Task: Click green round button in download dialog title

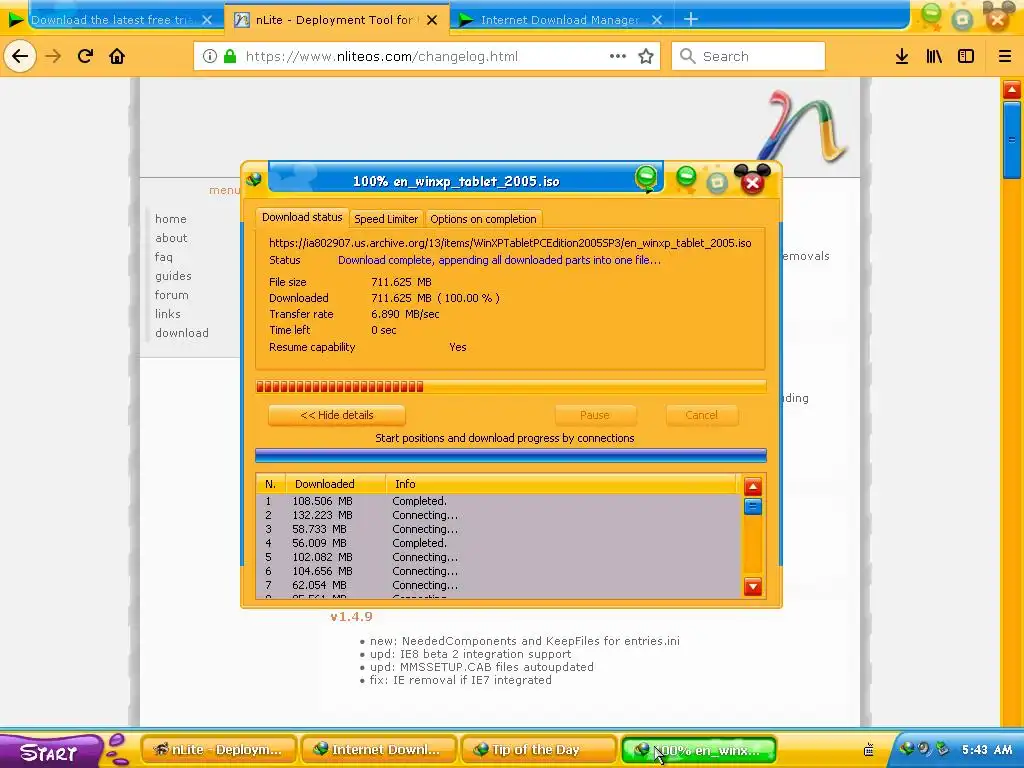Action: point(646,178)
